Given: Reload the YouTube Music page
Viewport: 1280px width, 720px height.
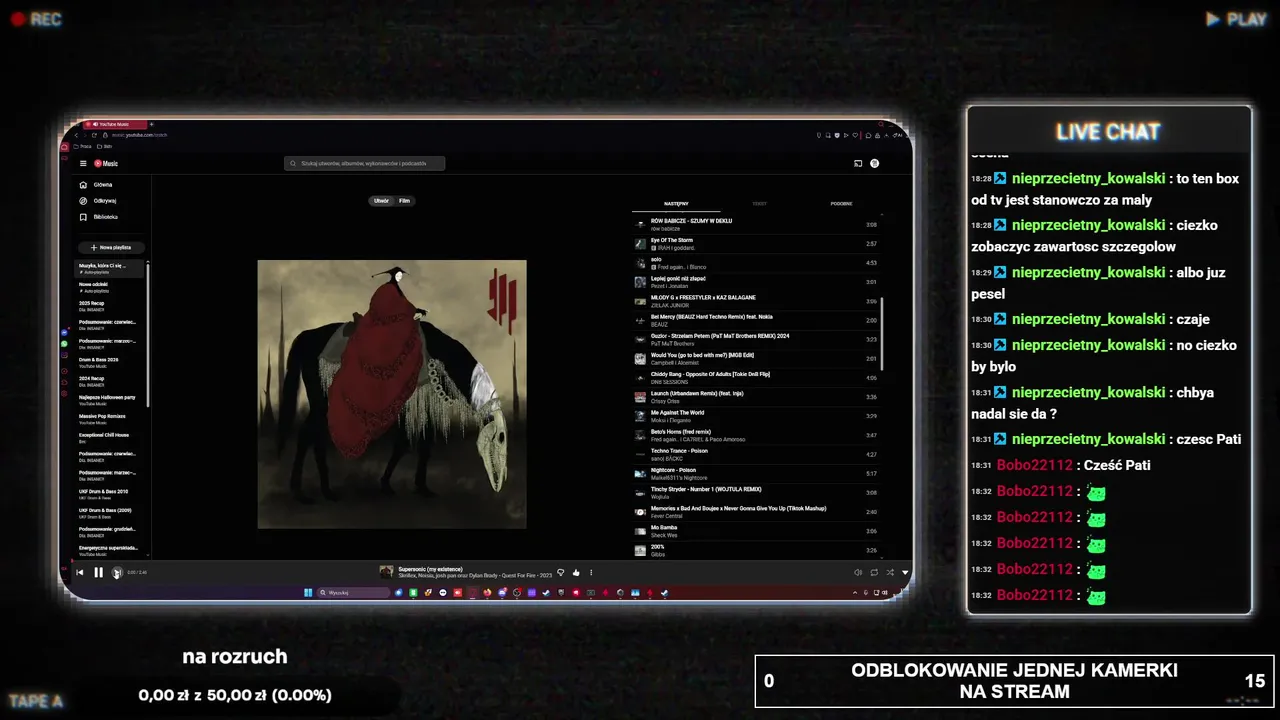Looking at the screenshot, I should [94, 135].
